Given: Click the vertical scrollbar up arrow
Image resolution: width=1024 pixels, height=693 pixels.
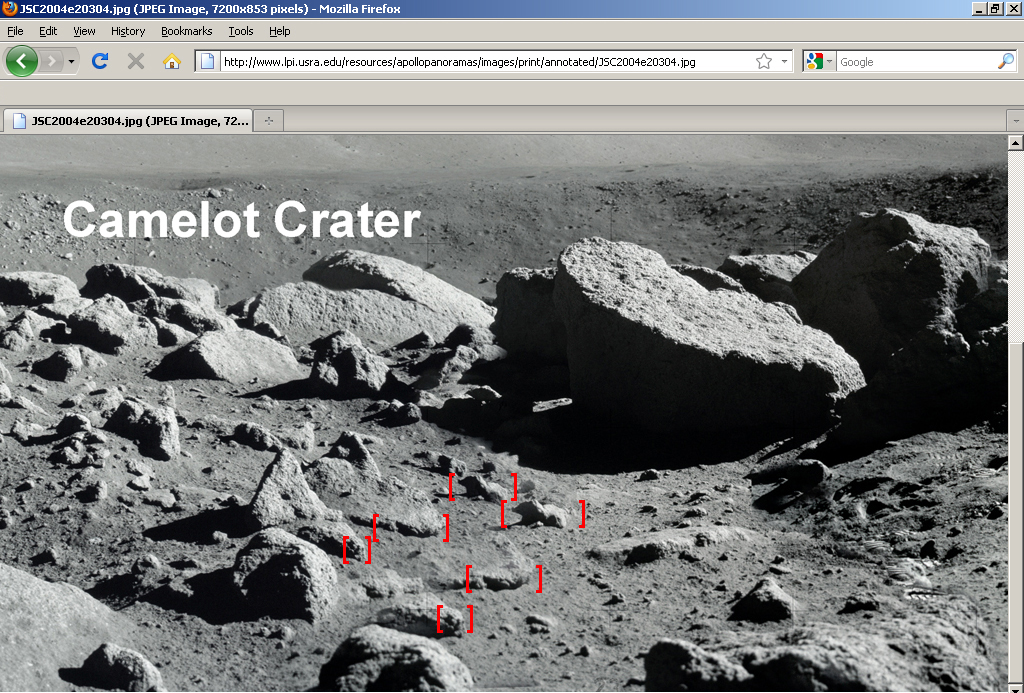Looking at the screenshot, I should tap(1016, 142).
